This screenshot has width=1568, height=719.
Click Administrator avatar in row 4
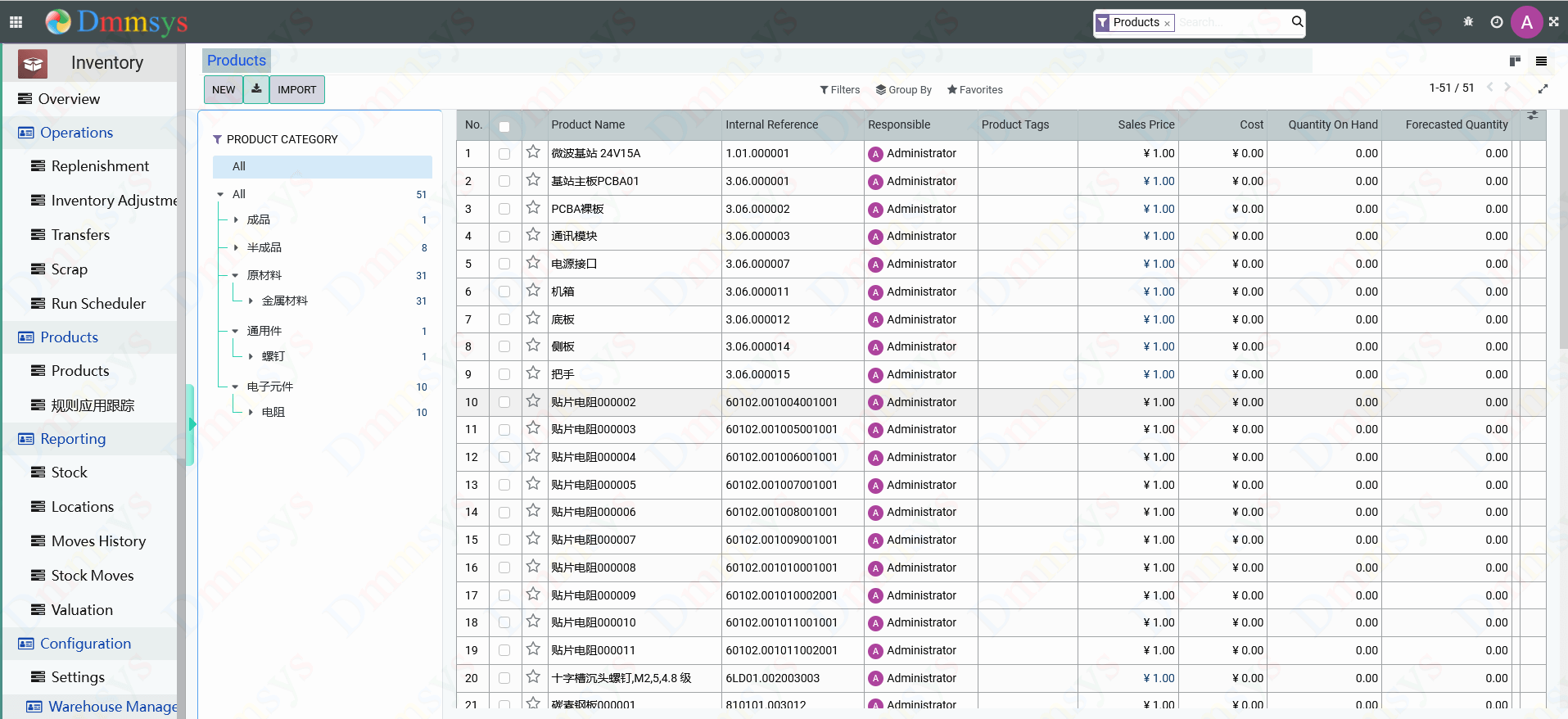click(x=876, y=237)
